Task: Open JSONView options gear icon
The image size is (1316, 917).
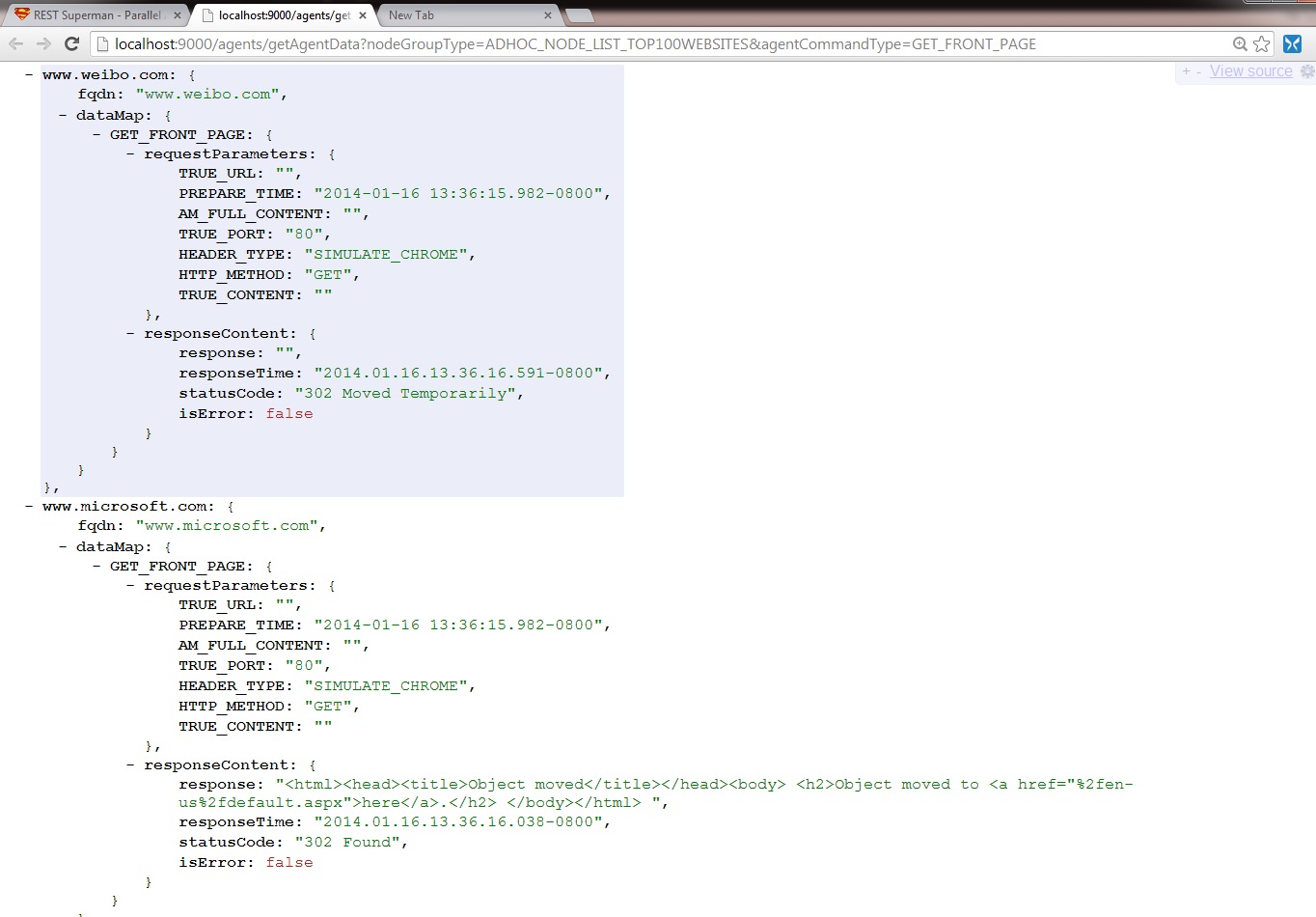Action: (x=1307, y=71)
